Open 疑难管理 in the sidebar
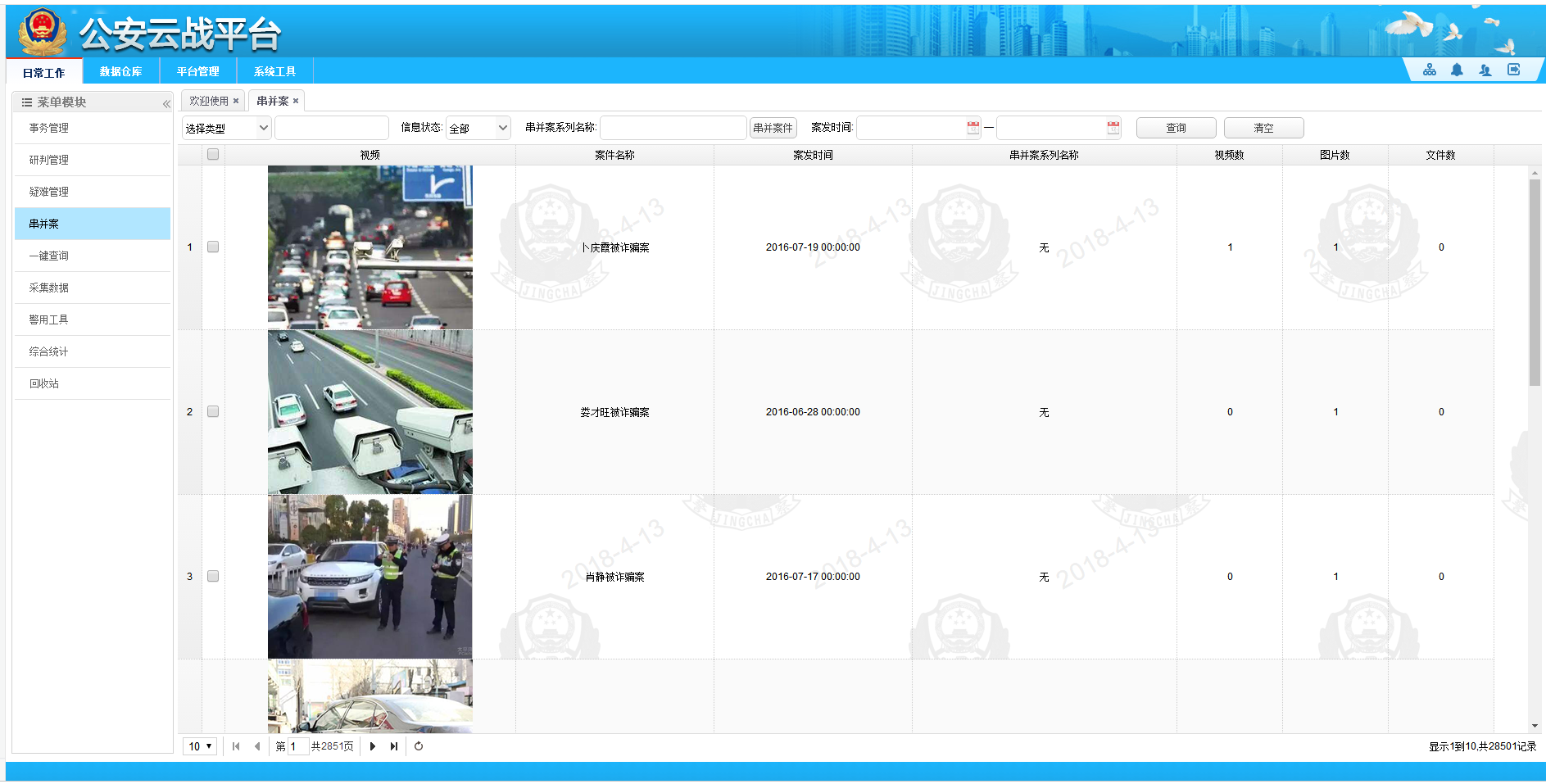 pos(93,192)
